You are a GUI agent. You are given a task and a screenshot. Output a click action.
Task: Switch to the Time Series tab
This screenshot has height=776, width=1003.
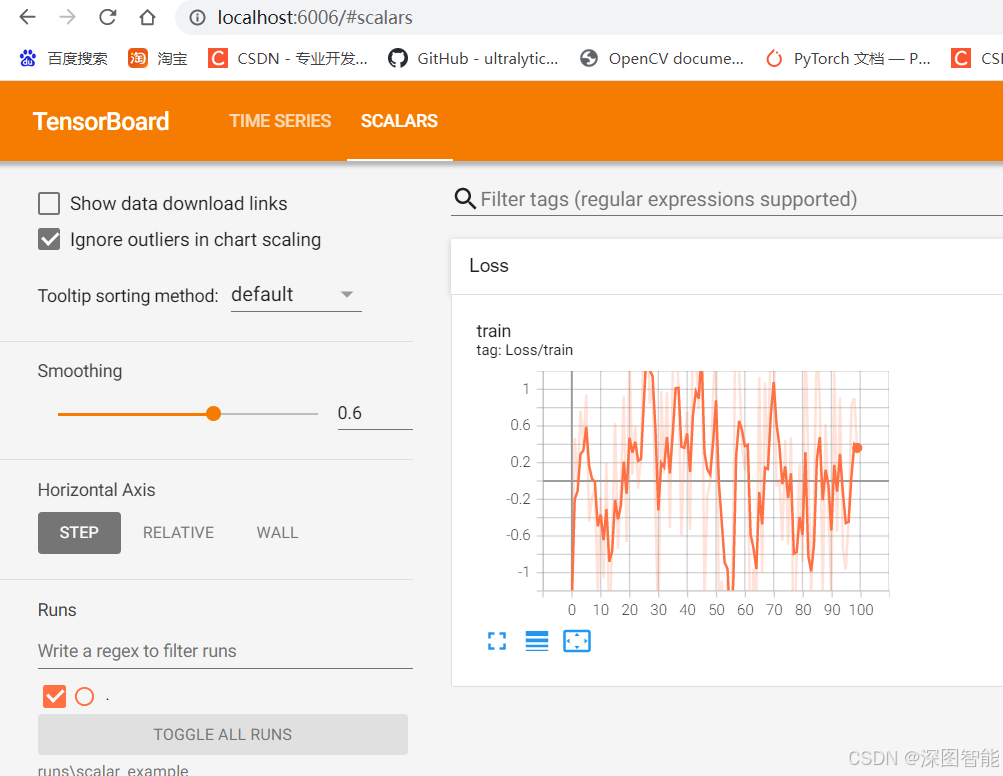tap(280, 121)
